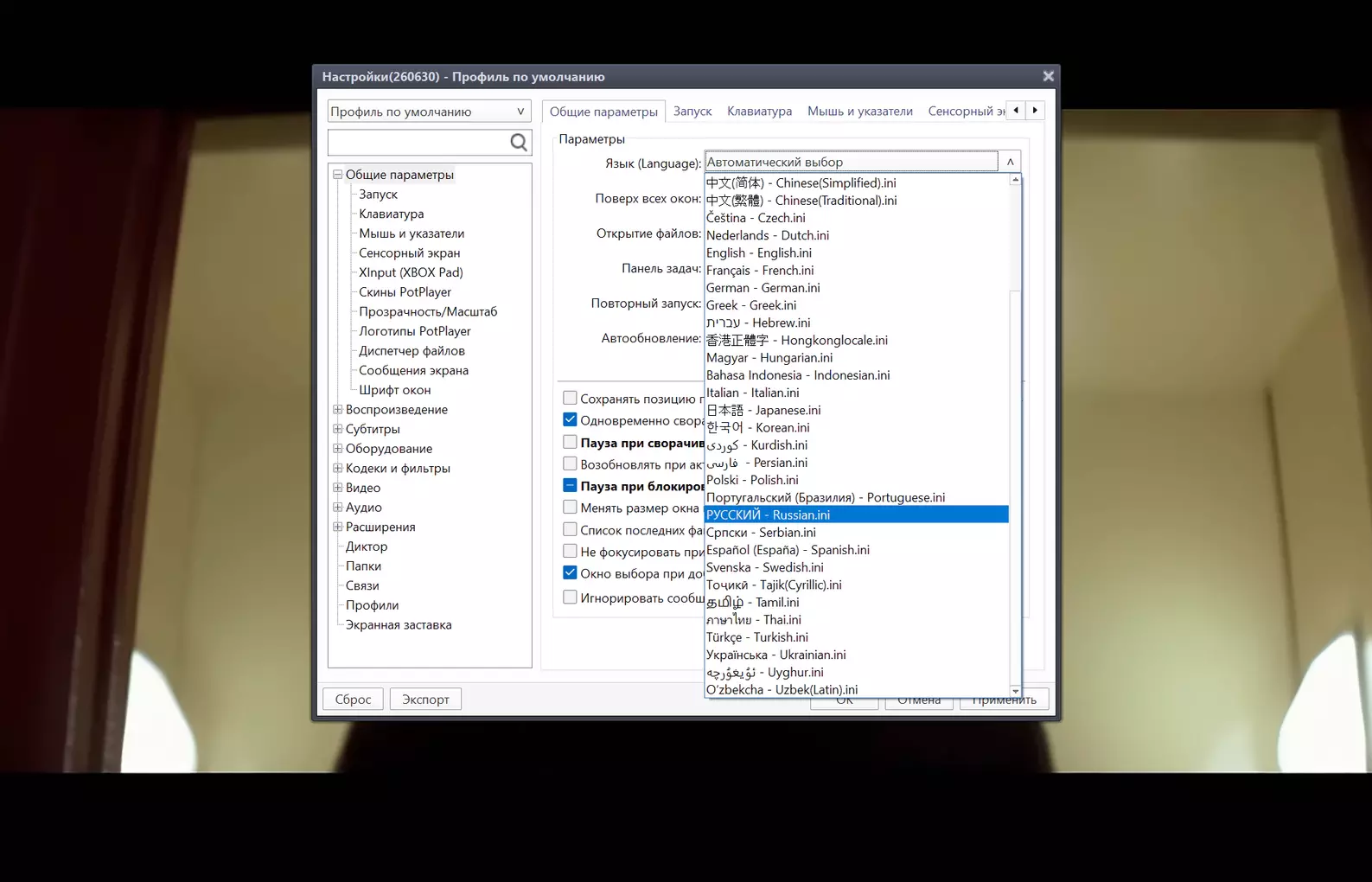
Task: Expand the Субтитры tree node
Action: coord(338,429)
